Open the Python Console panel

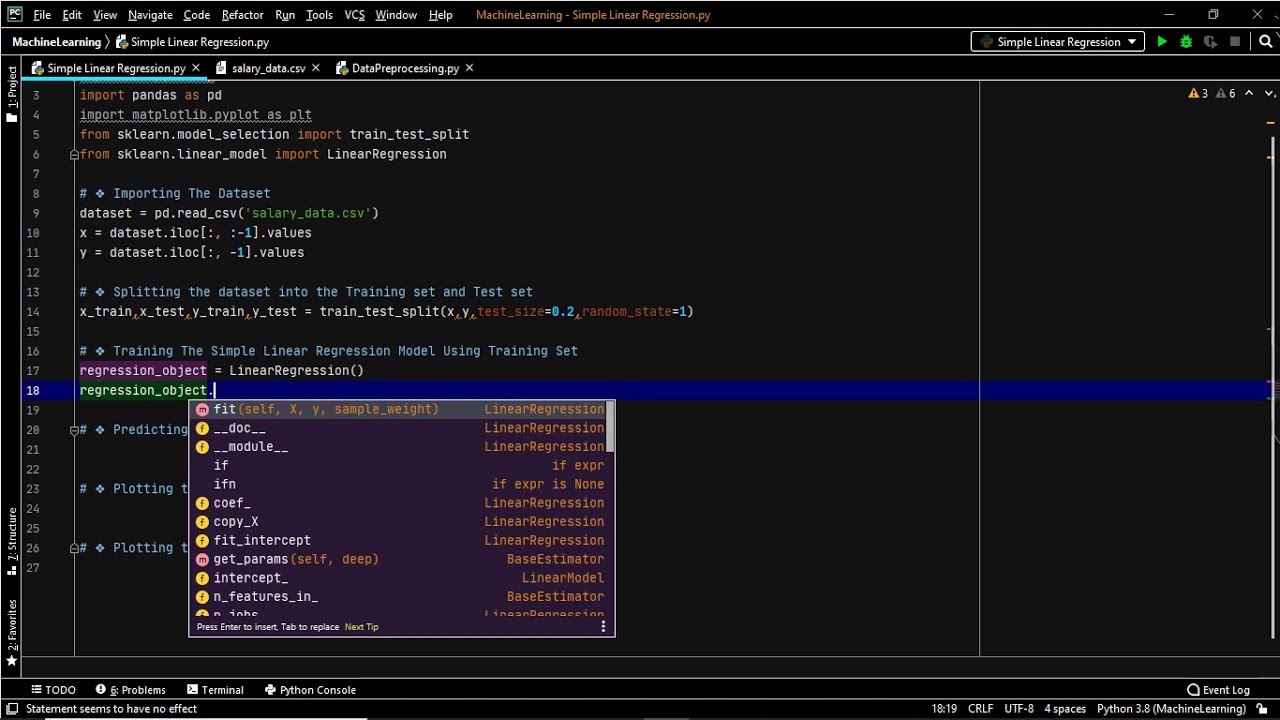(x=310, y=690)
